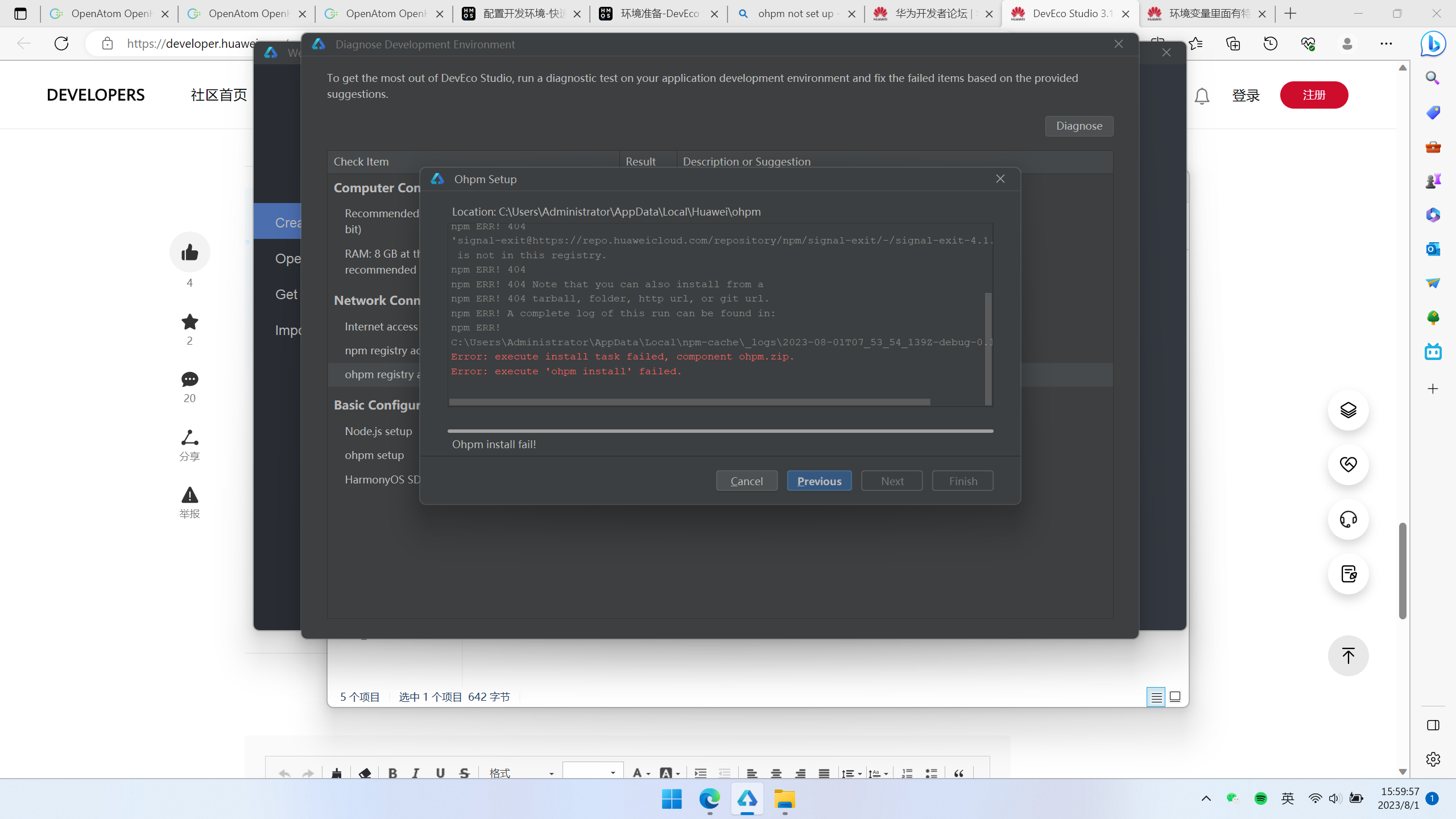Click the scroll-to-top arrow button
The height and width of the screenshot is (819, 1456).
click(1348, 655)
